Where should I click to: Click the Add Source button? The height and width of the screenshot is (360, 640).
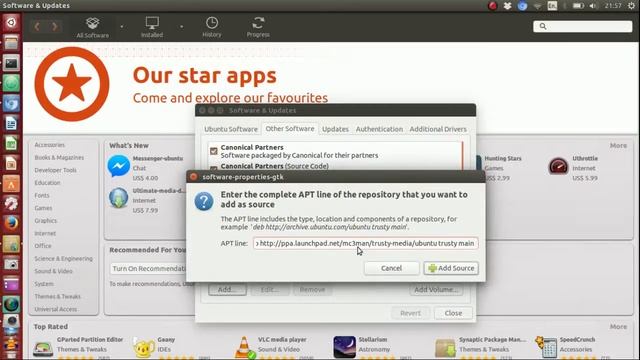point(451,268)
